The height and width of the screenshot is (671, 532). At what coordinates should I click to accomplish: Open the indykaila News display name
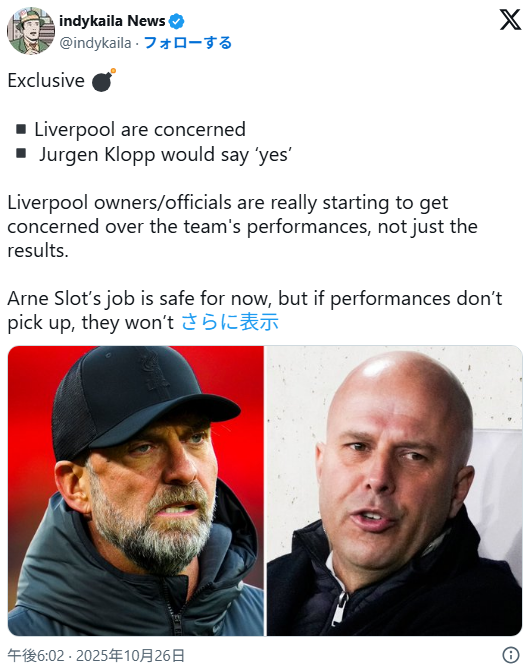point(112,21)
